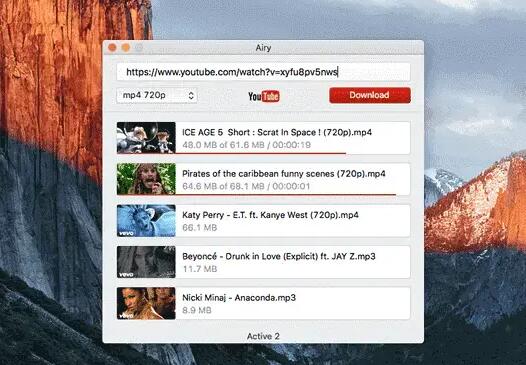Minimize the Airy window

pyautogui.click(x=126, y=48)
